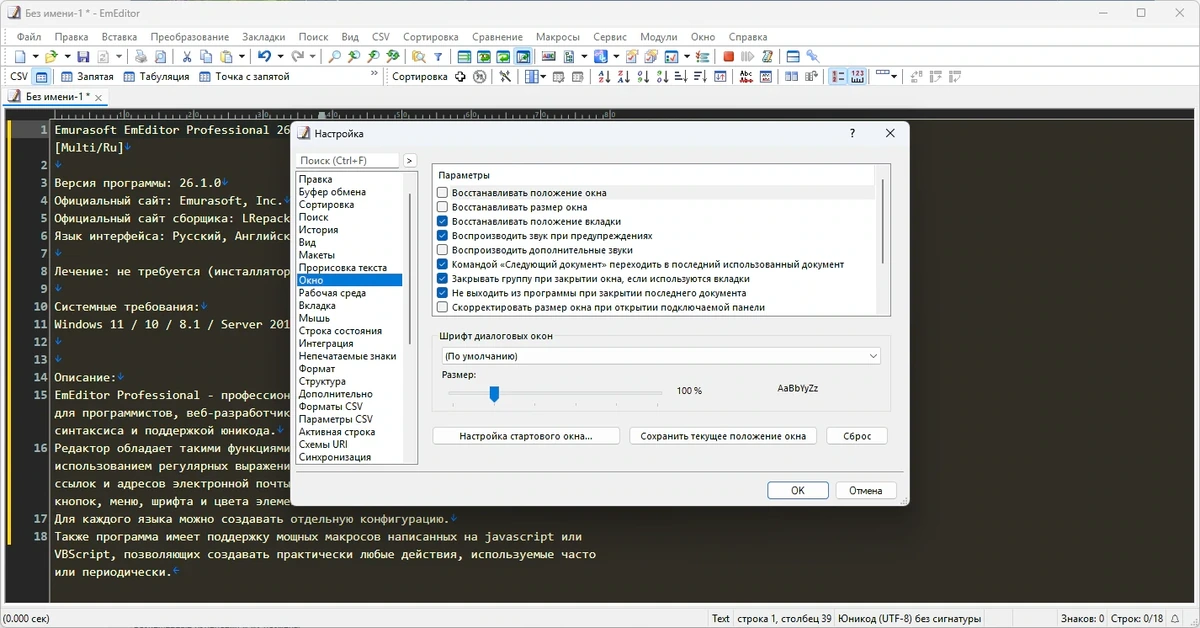Click the pin icon at main toolbar end
Viewport: 1200px width, 628px height.
(812, 56)
